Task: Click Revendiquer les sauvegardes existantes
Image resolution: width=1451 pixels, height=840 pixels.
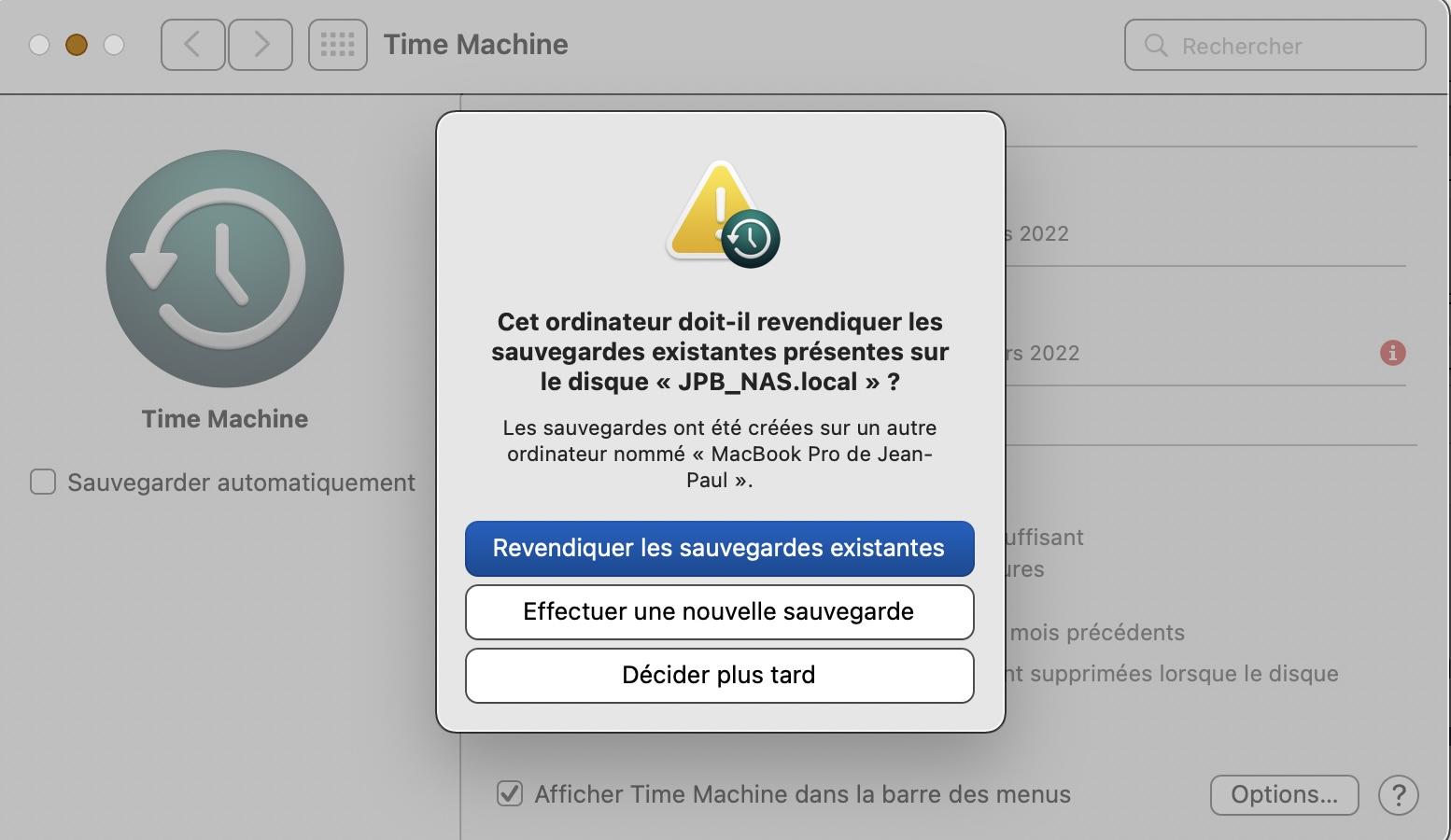Action: click(719, 548)
